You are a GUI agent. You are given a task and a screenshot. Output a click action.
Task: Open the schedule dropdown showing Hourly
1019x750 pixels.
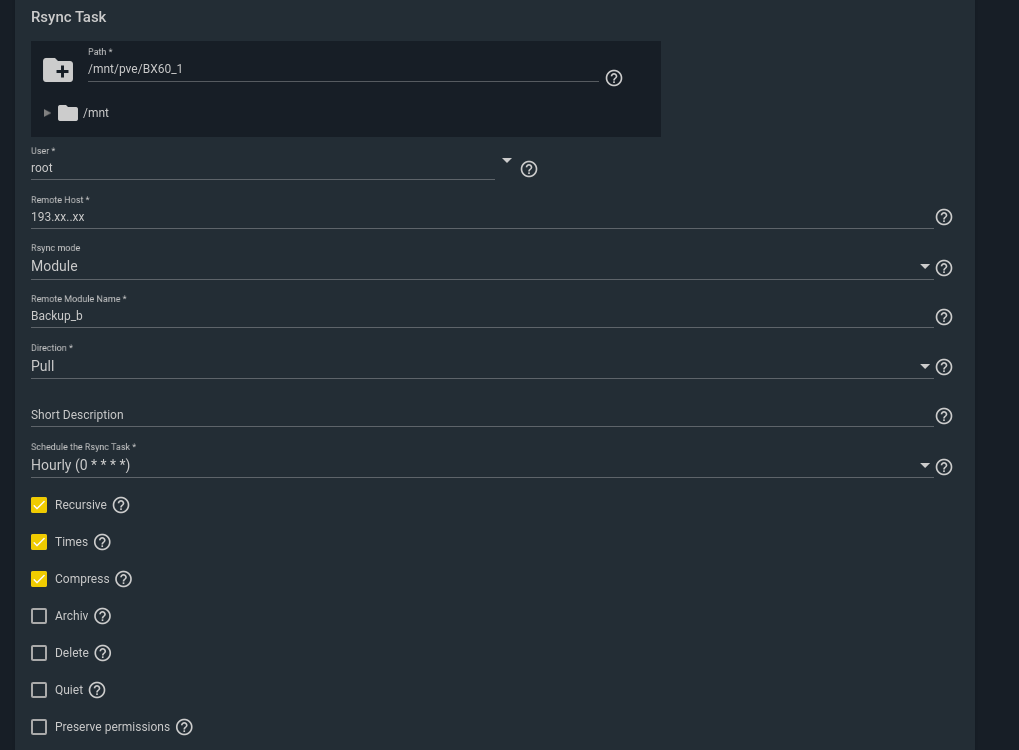482,465
